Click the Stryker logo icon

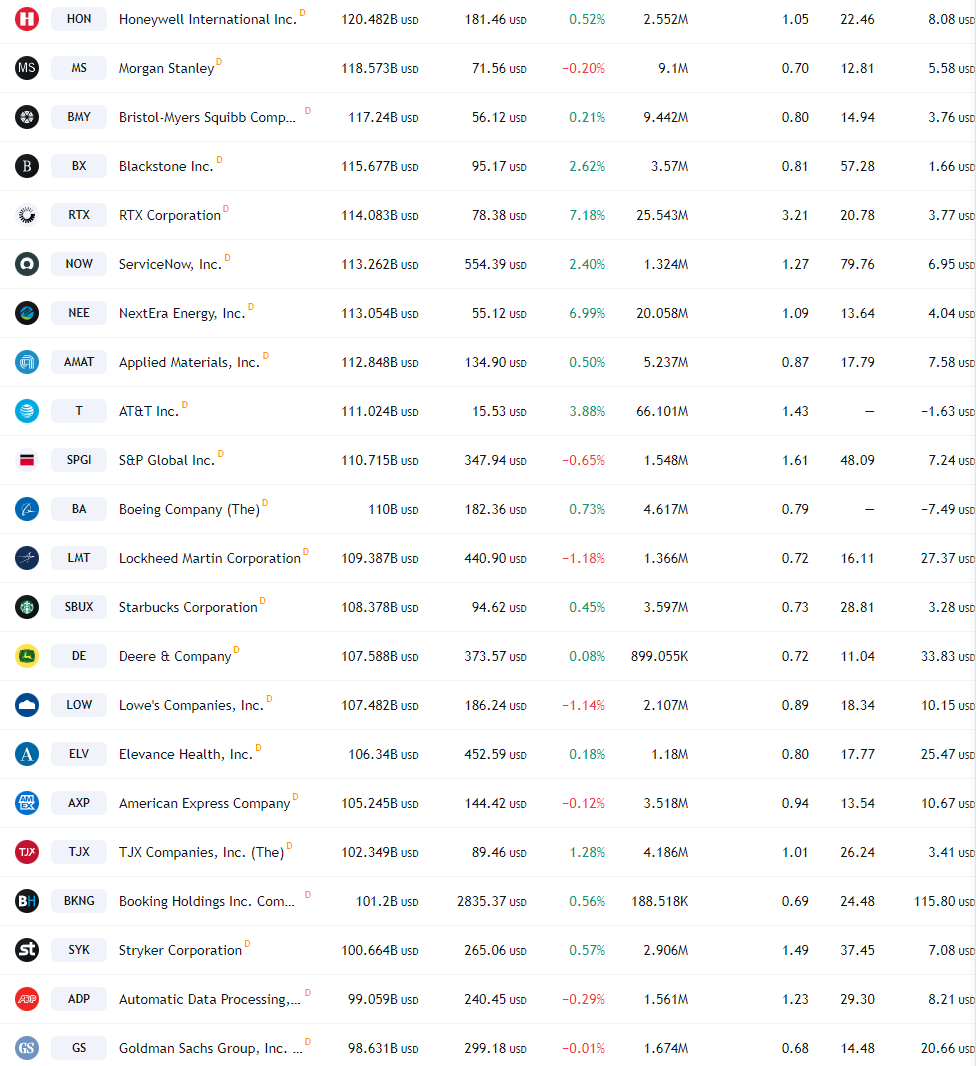(x=27, y=949)
